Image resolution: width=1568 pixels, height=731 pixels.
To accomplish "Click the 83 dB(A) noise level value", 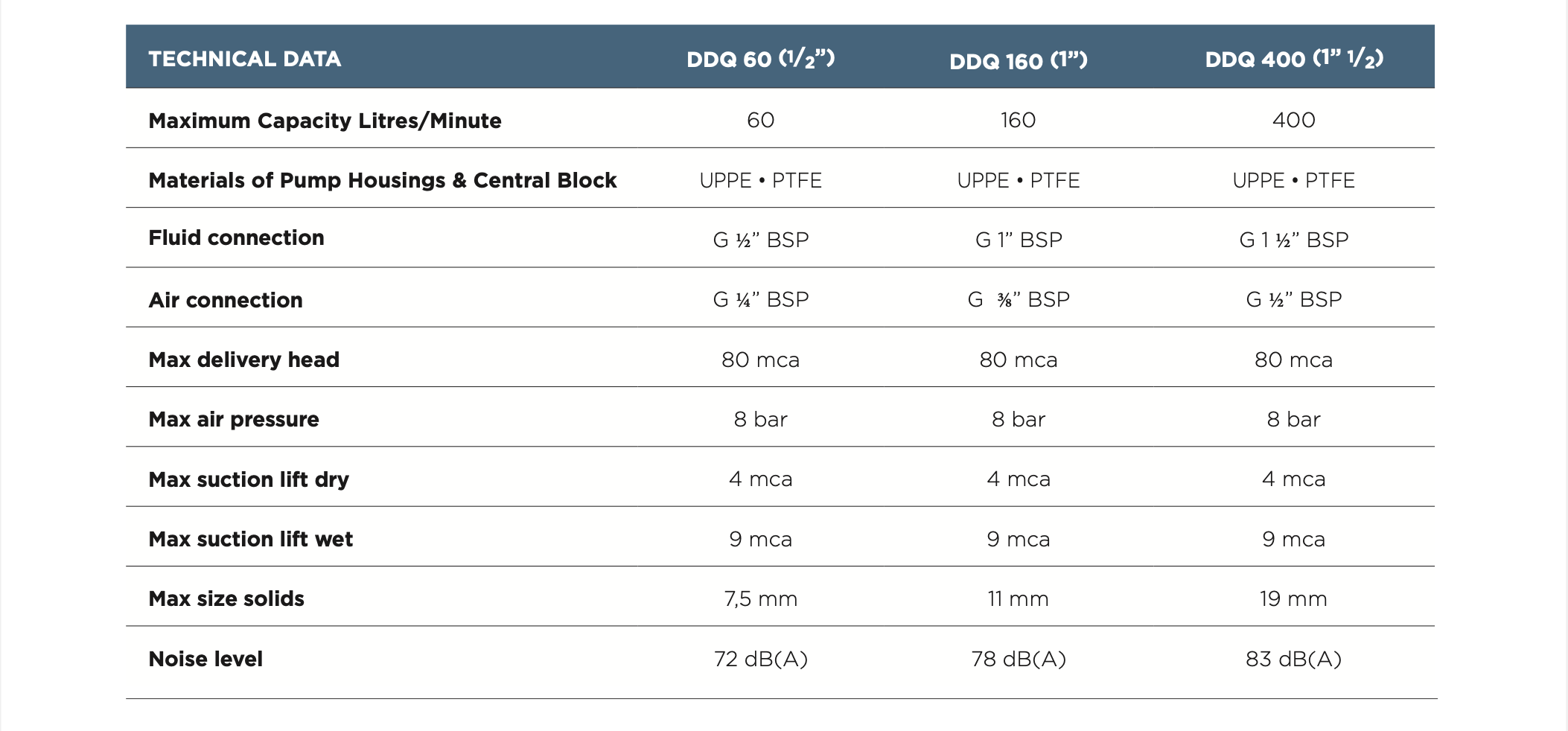I will pos(1294,659).
